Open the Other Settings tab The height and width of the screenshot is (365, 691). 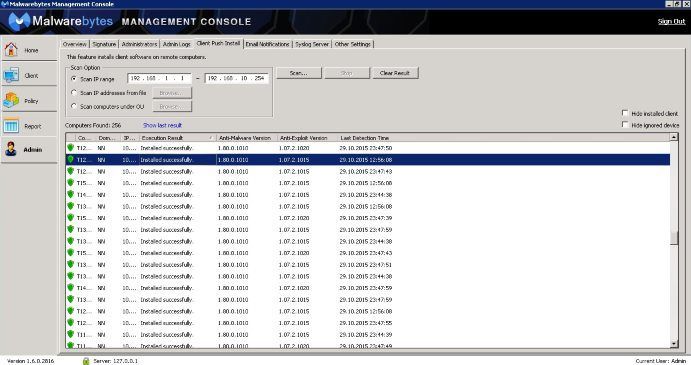click(x=353, y=44)
